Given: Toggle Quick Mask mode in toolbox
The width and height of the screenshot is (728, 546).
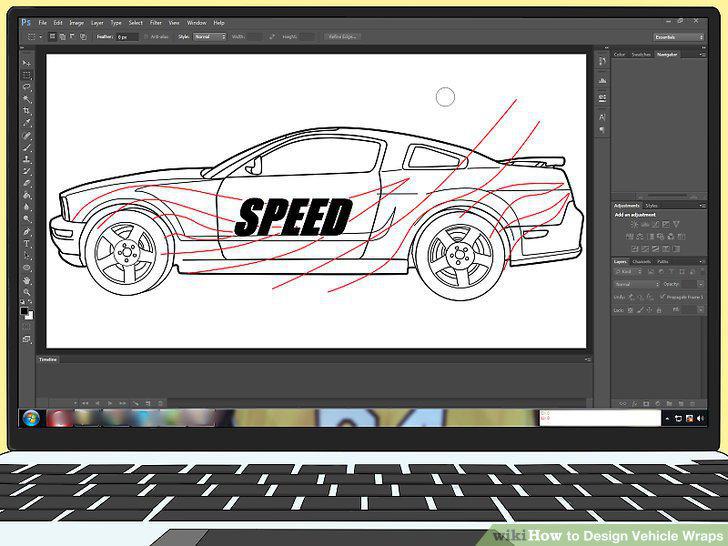Looking at the screenshot, I should pos(26,327).
